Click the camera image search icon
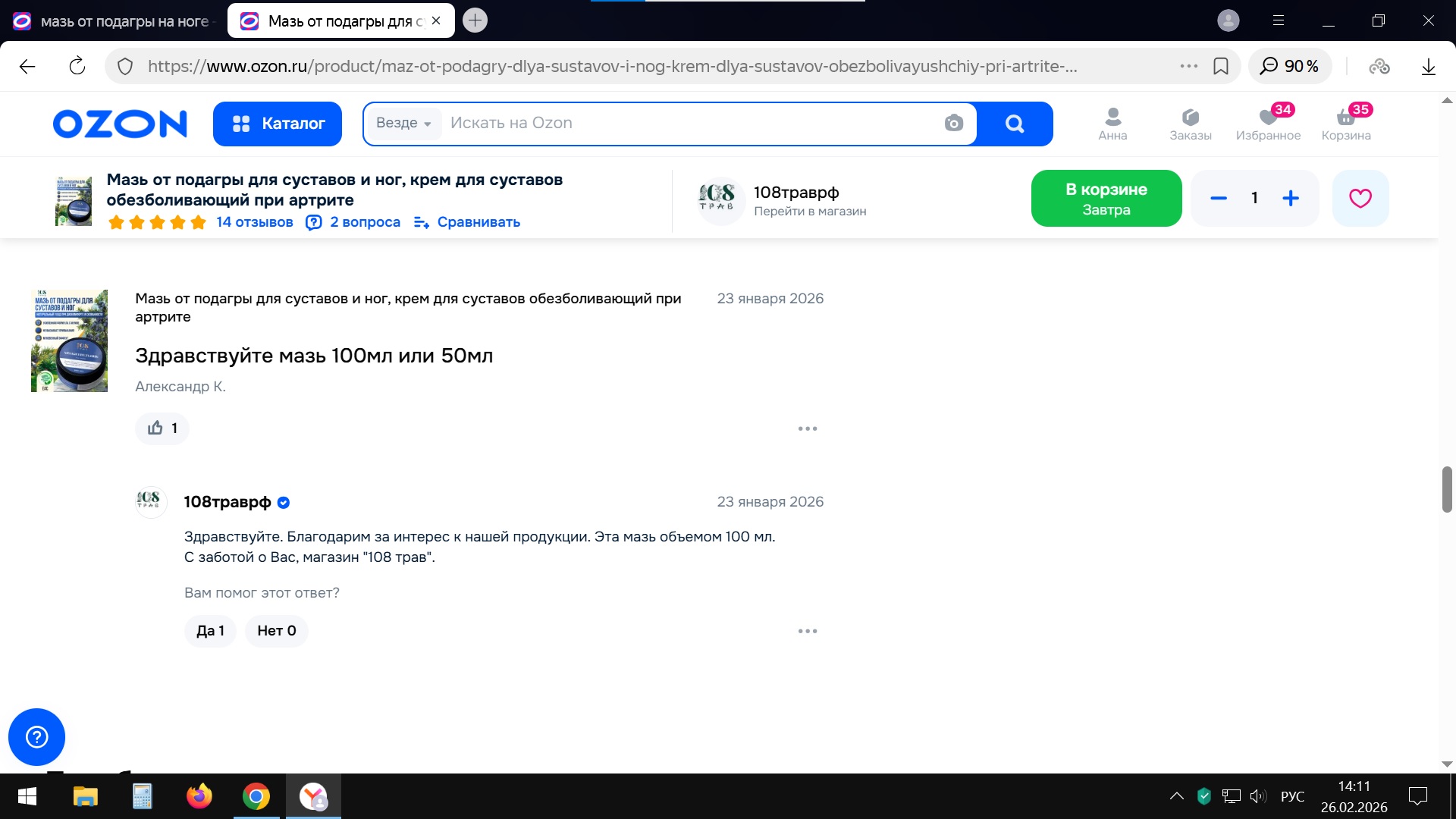This screenshot has height=819, width=1456. pyautogui.click(x=953, y=123)
